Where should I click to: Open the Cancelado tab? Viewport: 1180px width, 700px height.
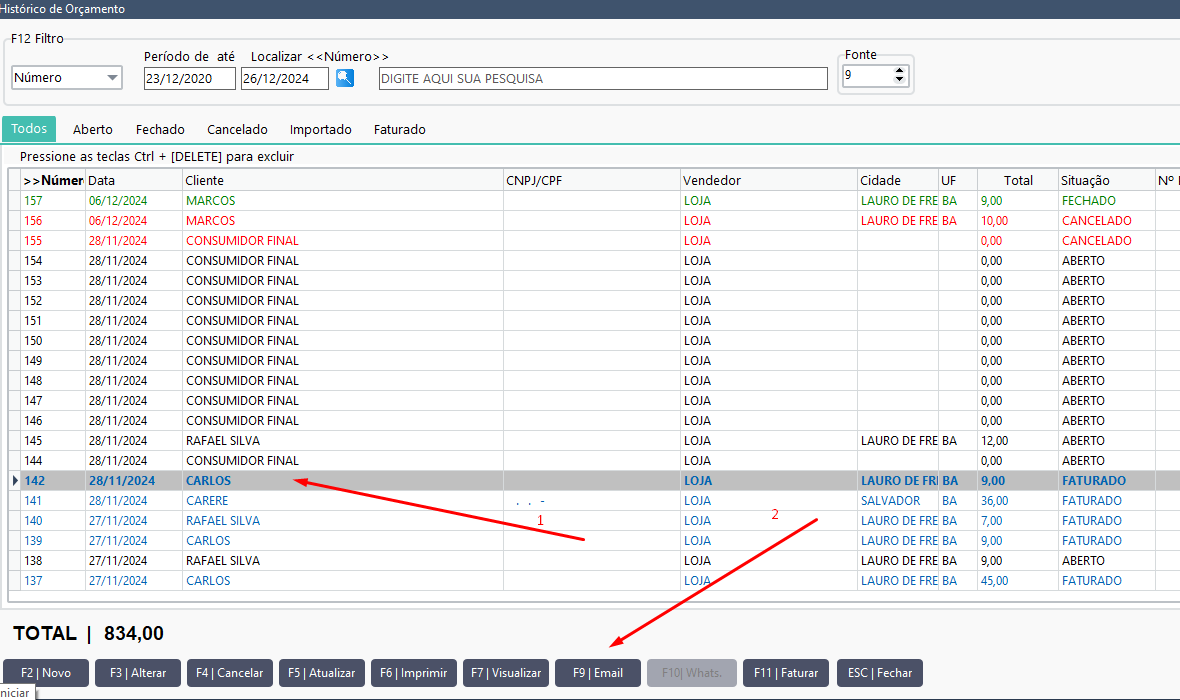pyautogui.click(x=237, y=129)
